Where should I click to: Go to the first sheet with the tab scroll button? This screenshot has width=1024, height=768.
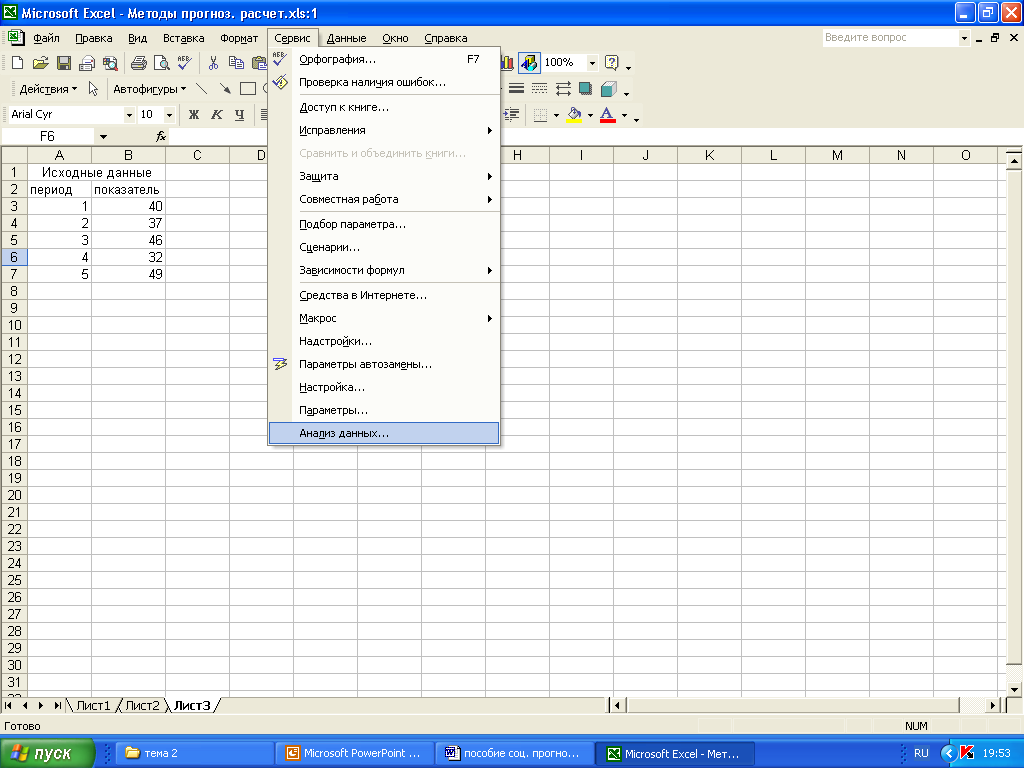[8, 705]
